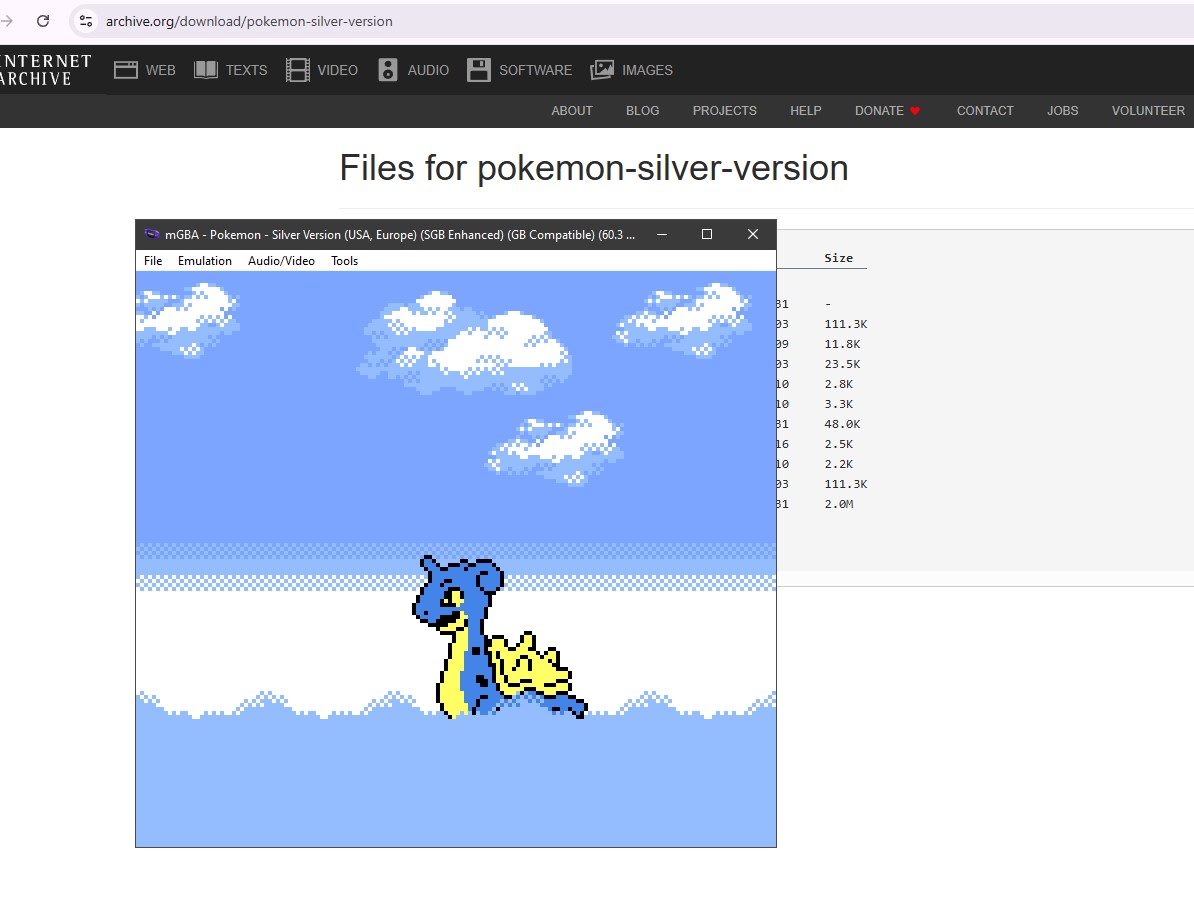Visit the BLOG link
Image resolution: width=1194 pixels, height=911 pixels.
pos(643,110)
